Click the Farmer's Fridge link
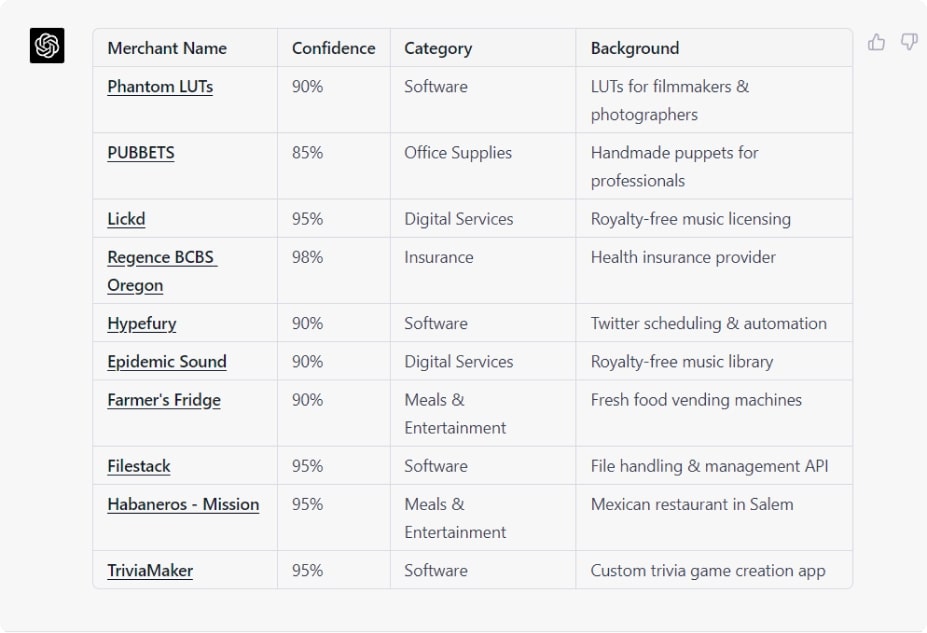 pos(164,400)
